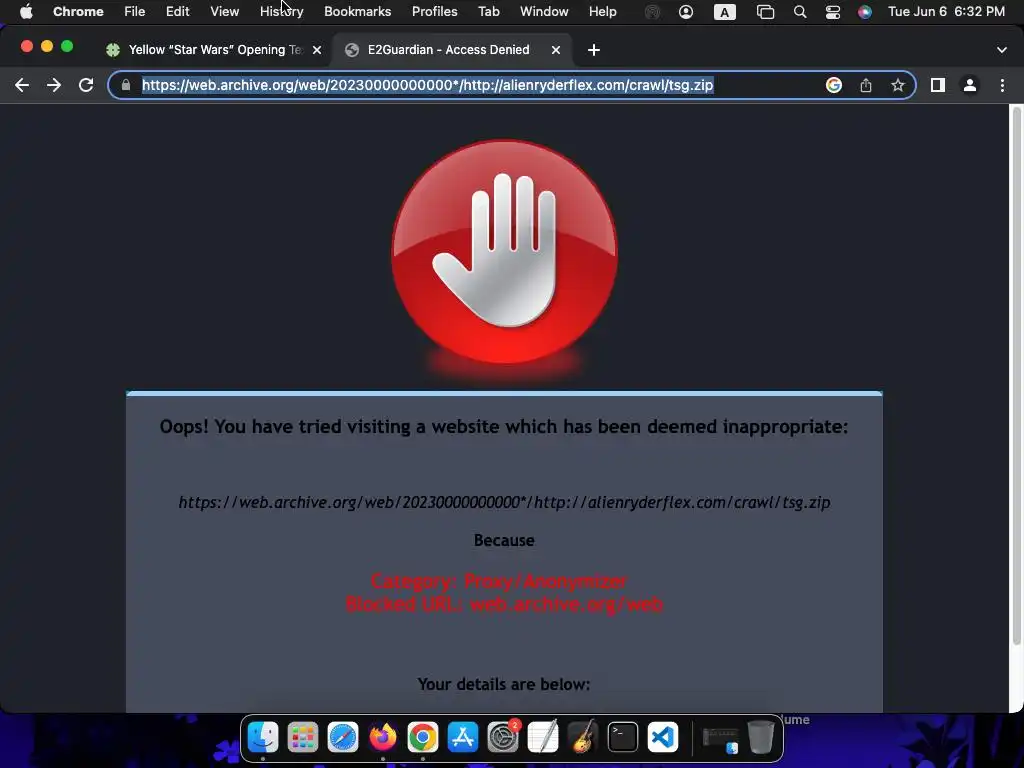Open System Settings from the dock

503,737
